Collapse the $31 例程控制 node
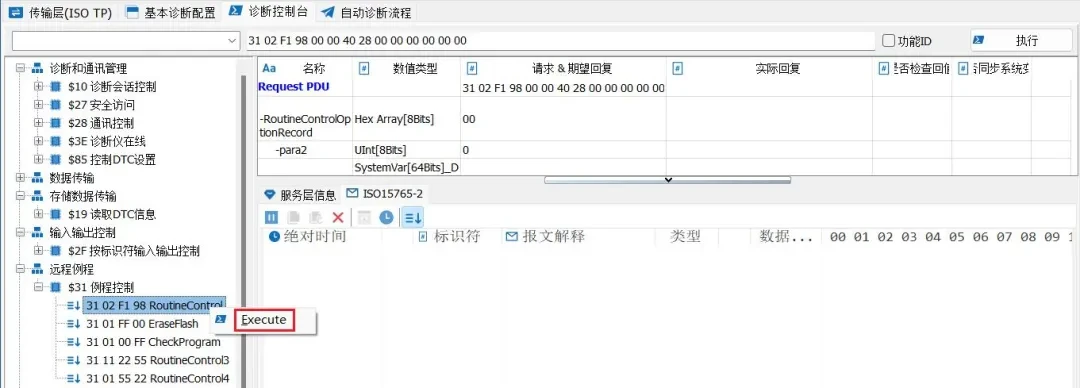Screen dimensions: 1080x388 [39, 287]
